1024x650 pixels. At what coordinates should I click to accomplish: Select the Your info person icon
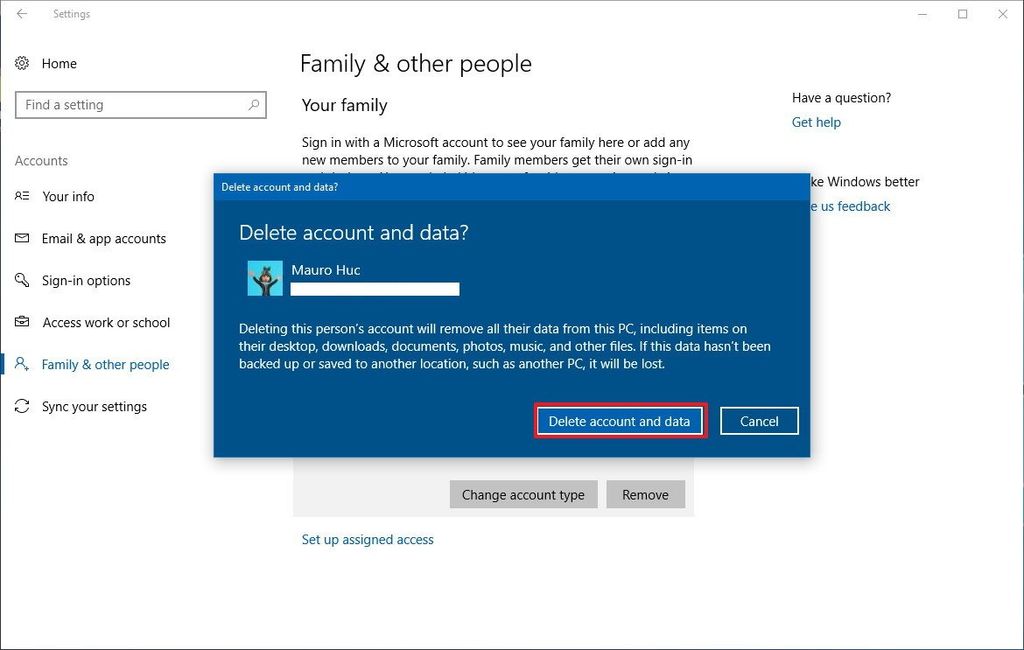[x=22, y=196]
